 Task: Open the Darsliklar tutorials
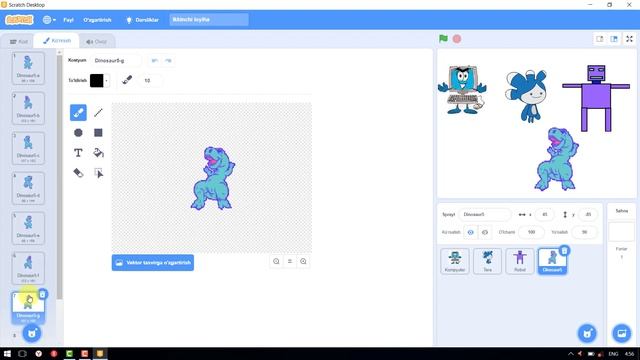tap(142, 20)
